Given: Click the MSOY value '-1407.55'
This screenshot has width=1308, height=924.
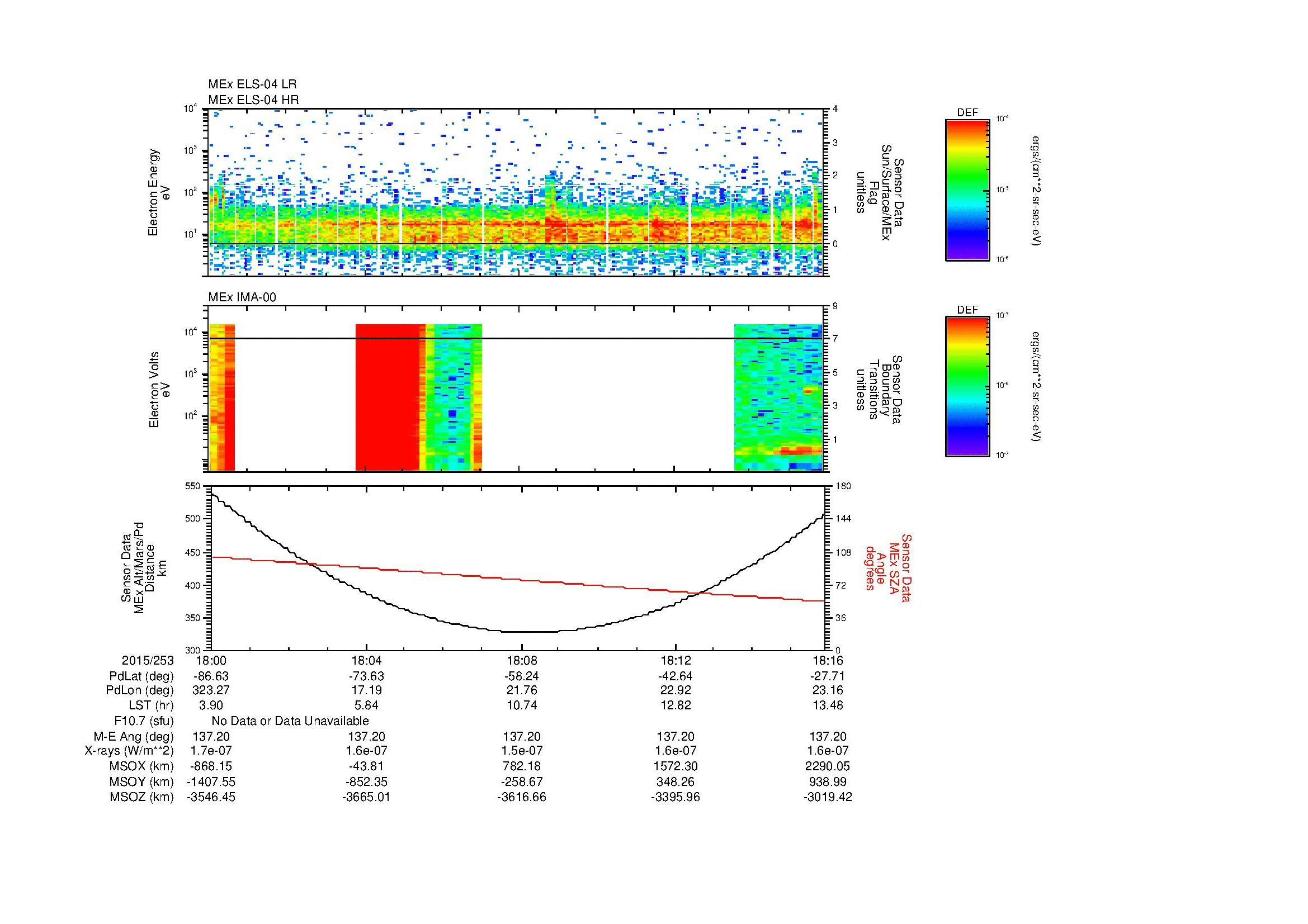Looking at the screenshot, I should click(211, 781).
